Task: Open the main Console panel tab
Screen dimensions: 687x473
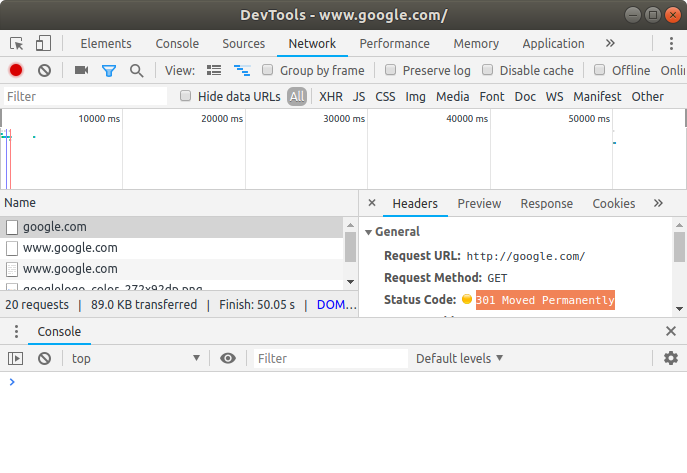Action: (177, 44)
